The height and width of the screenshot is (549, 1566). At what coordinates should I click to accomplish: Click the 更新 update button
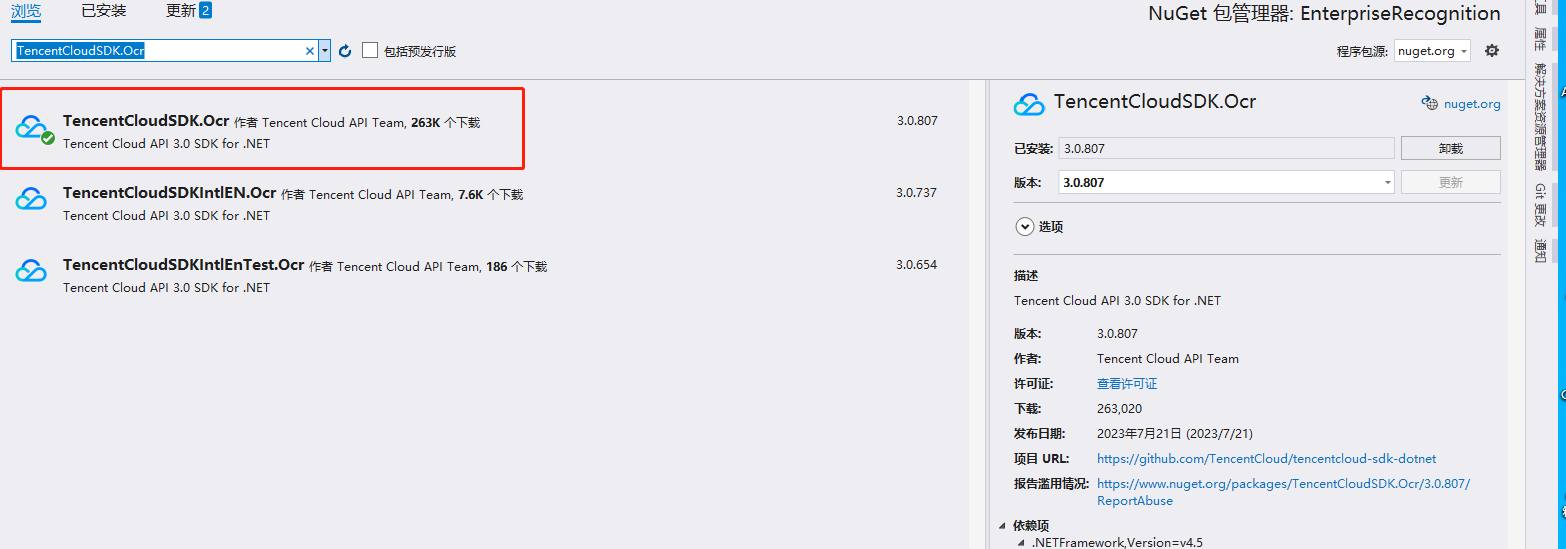(1450, 182)
